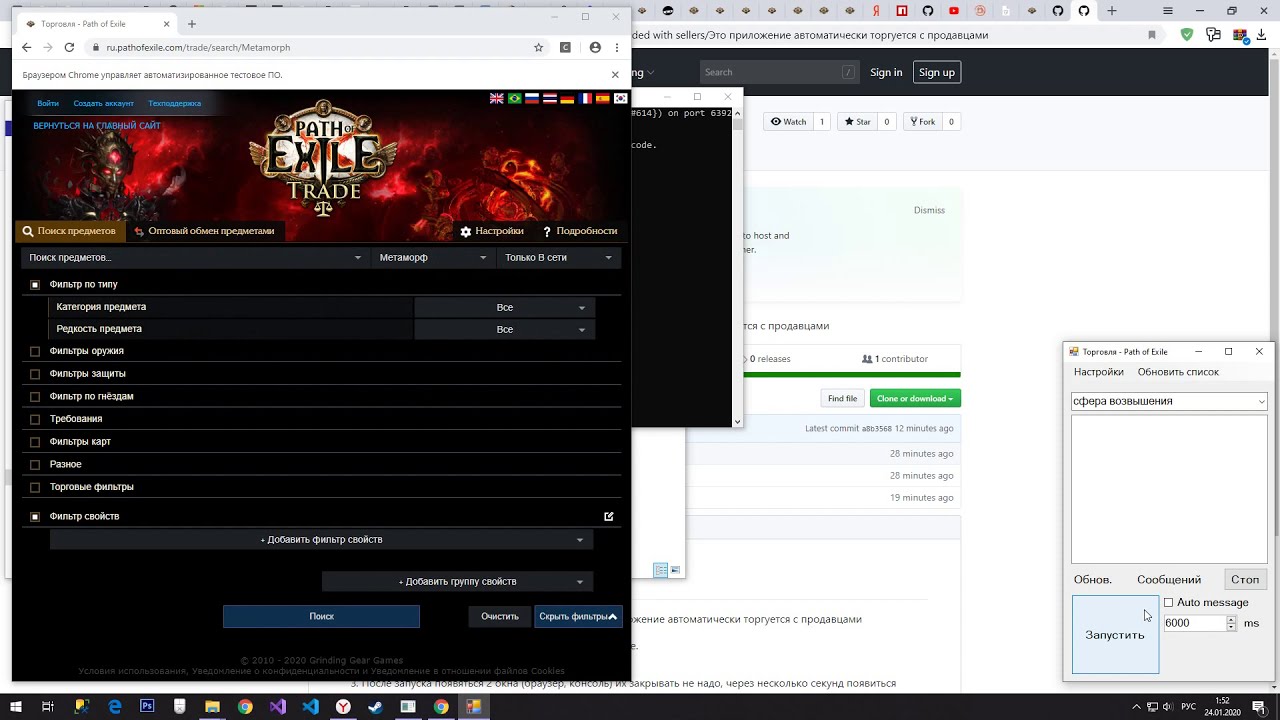Tick the Auto message checkbox
1280x720 pixels.
(1168, 603)
